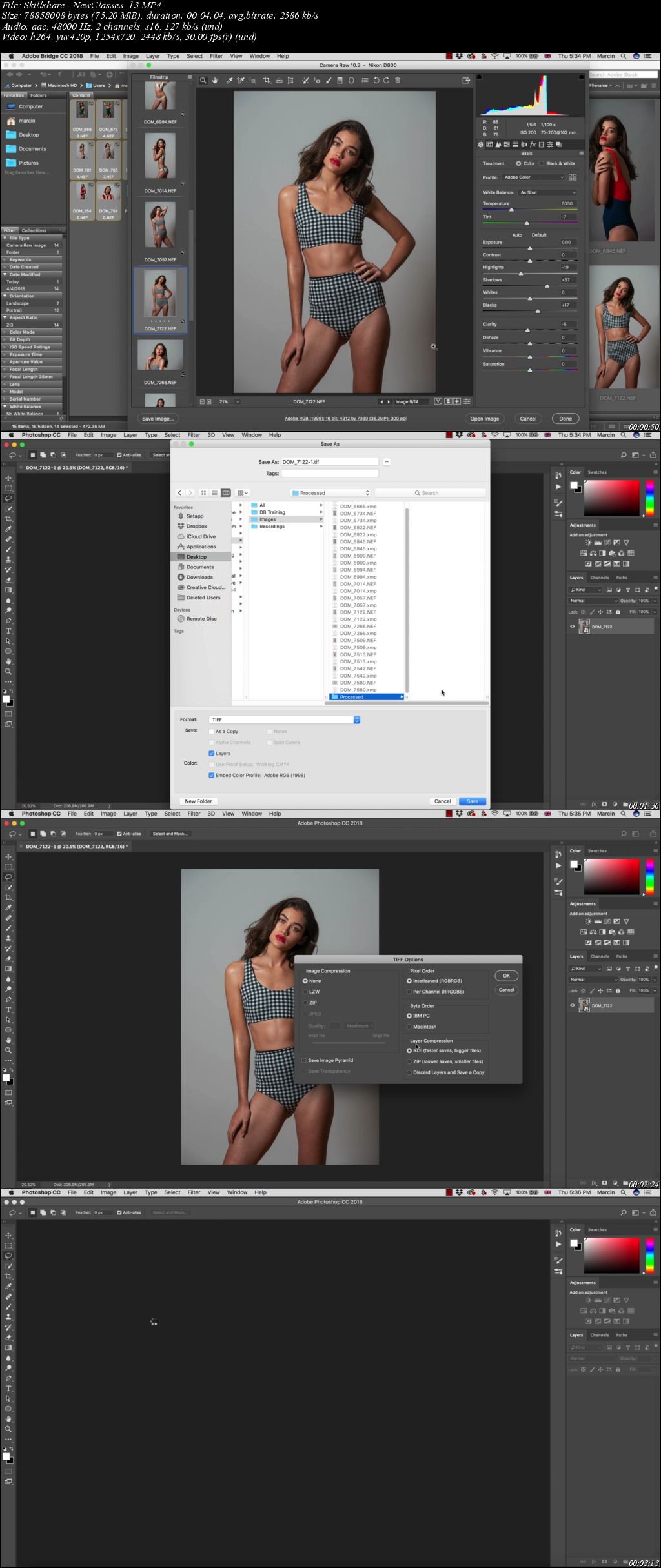661x1568 pixels.
Task: Switch to Collections tab in Bridge
Action: tap(34, 230)
